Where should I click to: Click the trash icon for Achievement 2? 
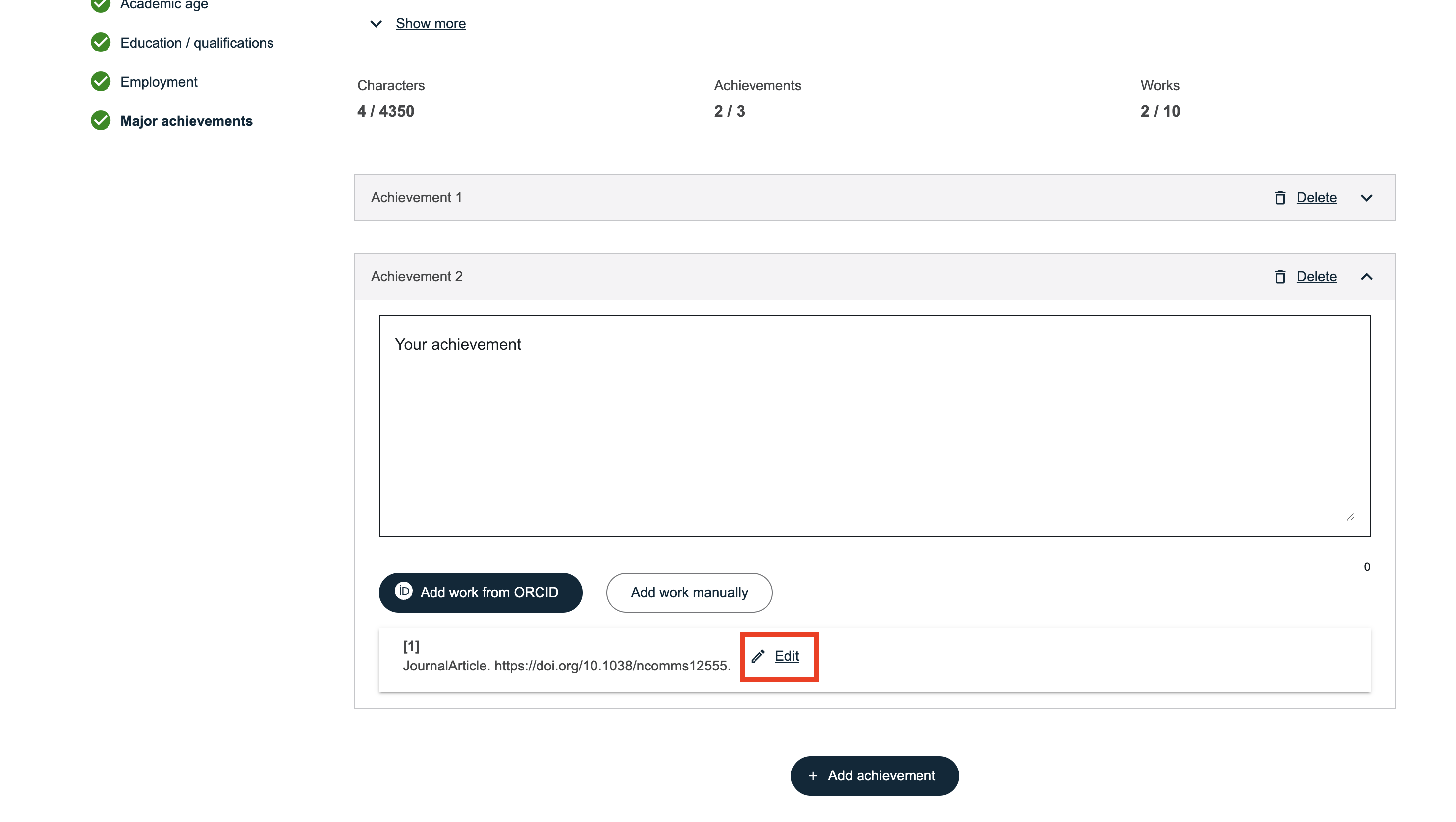pos(1280,277)
